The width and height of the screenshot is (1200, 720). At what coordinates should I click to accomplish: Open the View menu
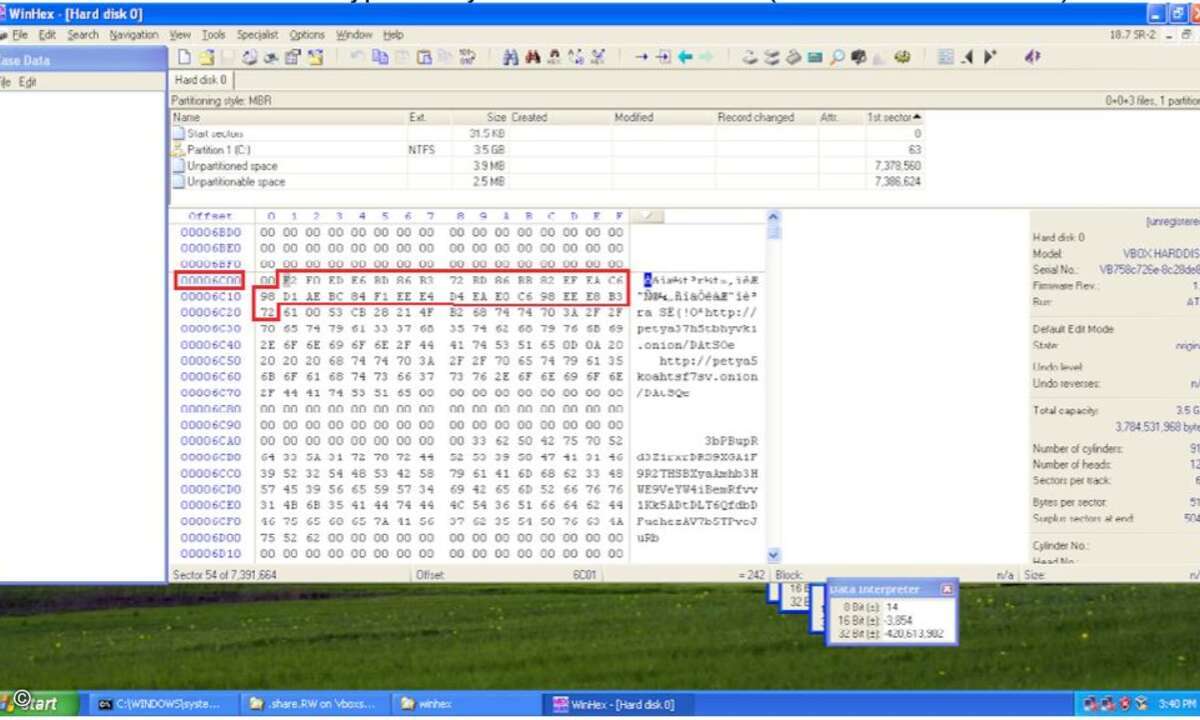coord(180,34)
